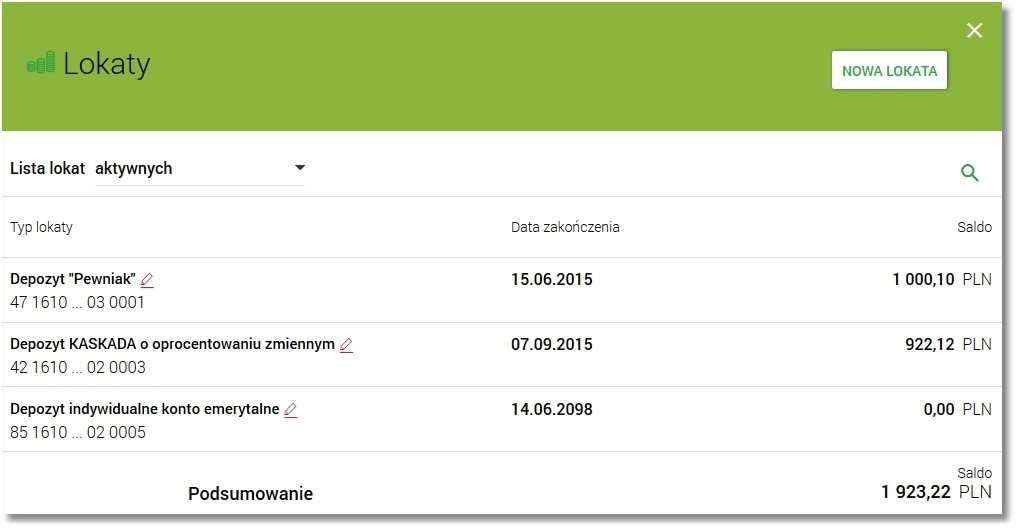Click the Lokaty bar chart icon
The width and height of the screenshot is (1016, 528).
tap(40, 63)
